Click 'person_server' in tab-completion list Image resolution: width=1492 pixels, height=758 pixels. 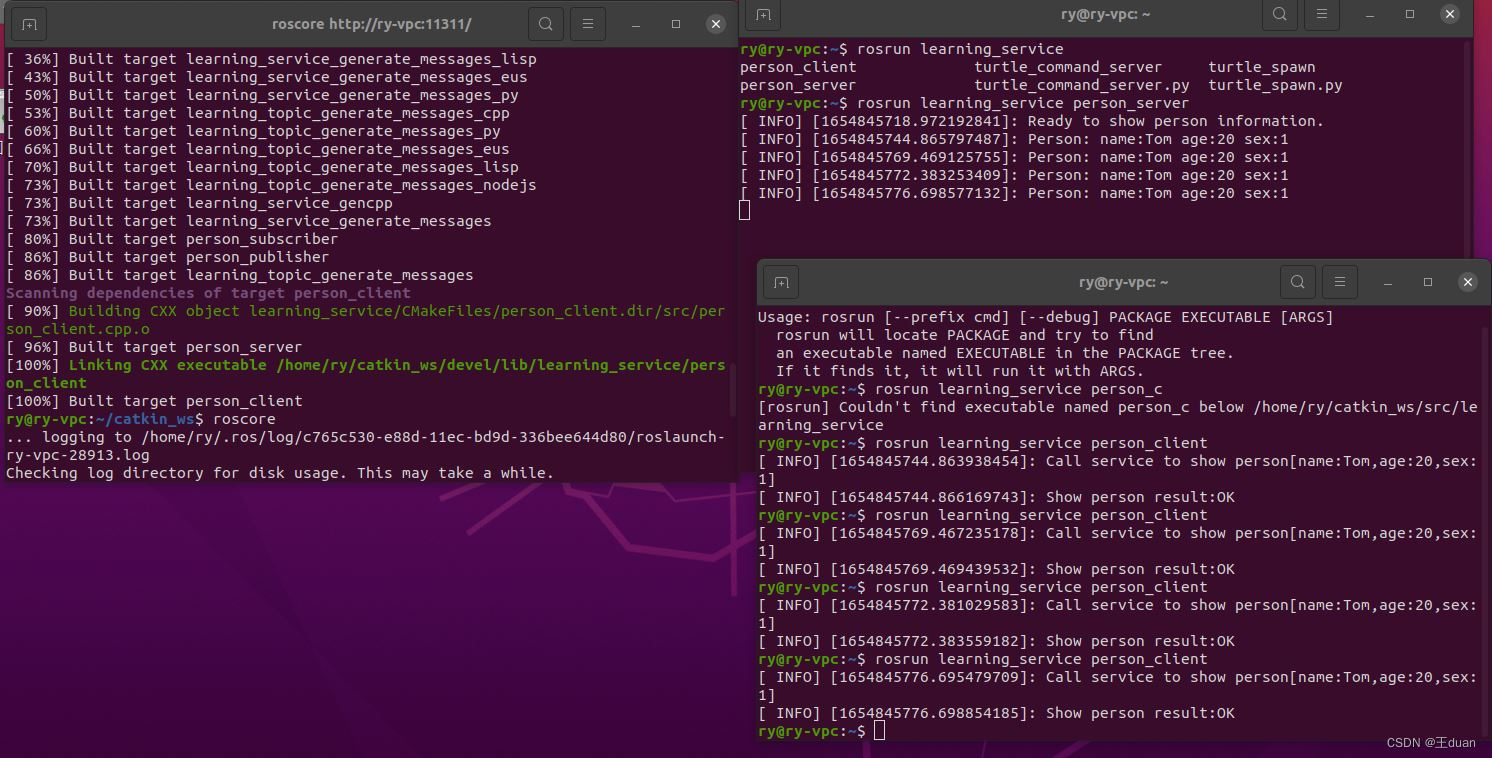coord(798,85)
